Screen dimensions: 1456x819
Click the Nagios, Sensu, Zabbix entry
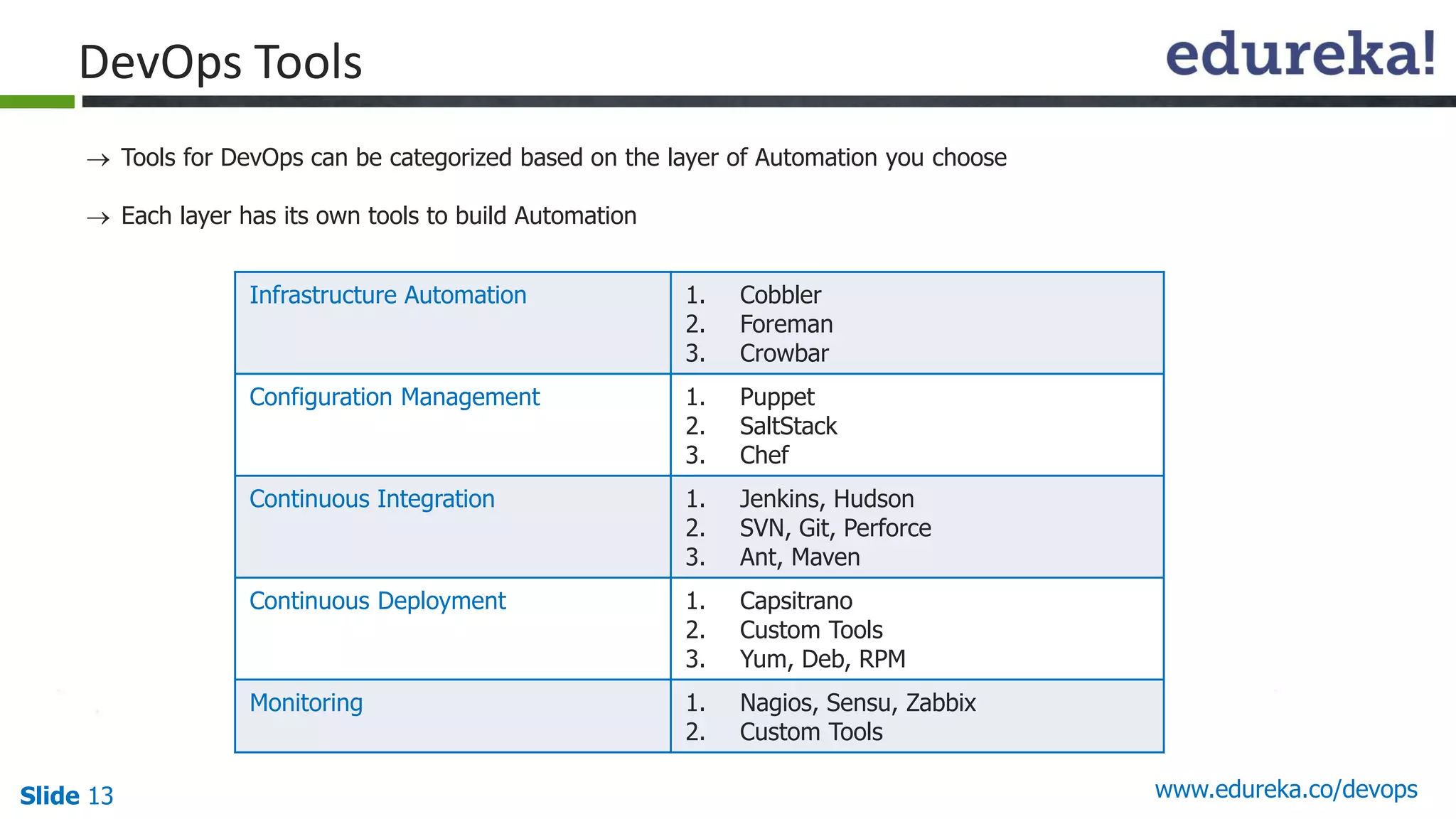click(858, 703)
